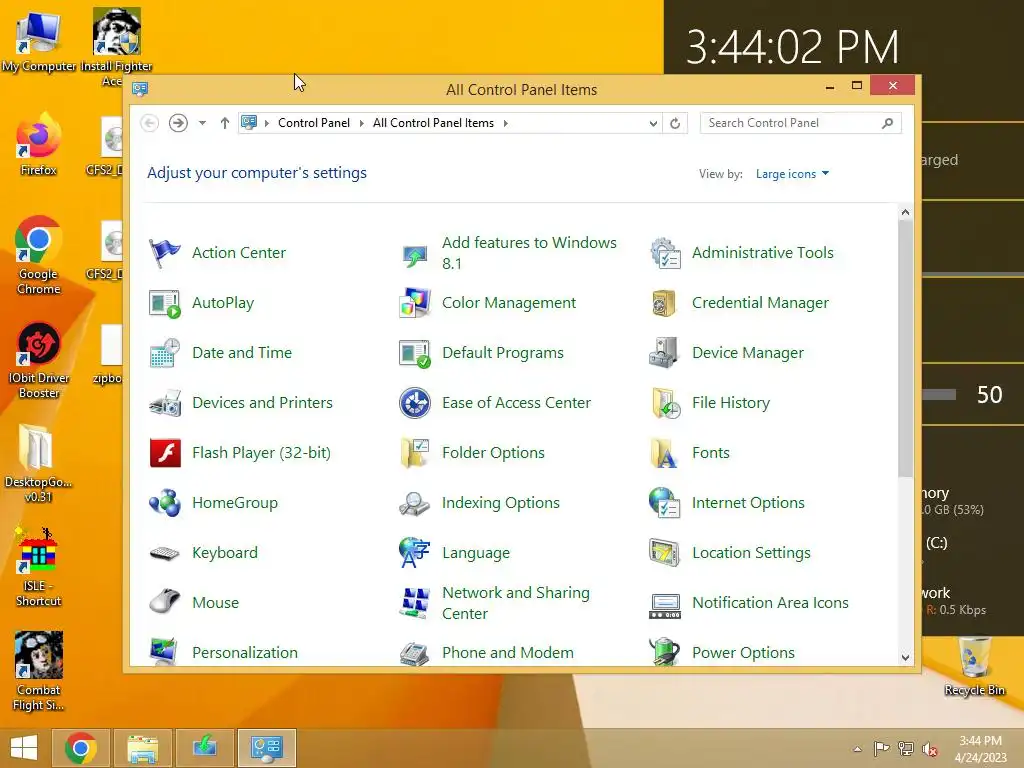Click the Internet Options globe icon
This screenshot has height=768, width=1024.
665,503
